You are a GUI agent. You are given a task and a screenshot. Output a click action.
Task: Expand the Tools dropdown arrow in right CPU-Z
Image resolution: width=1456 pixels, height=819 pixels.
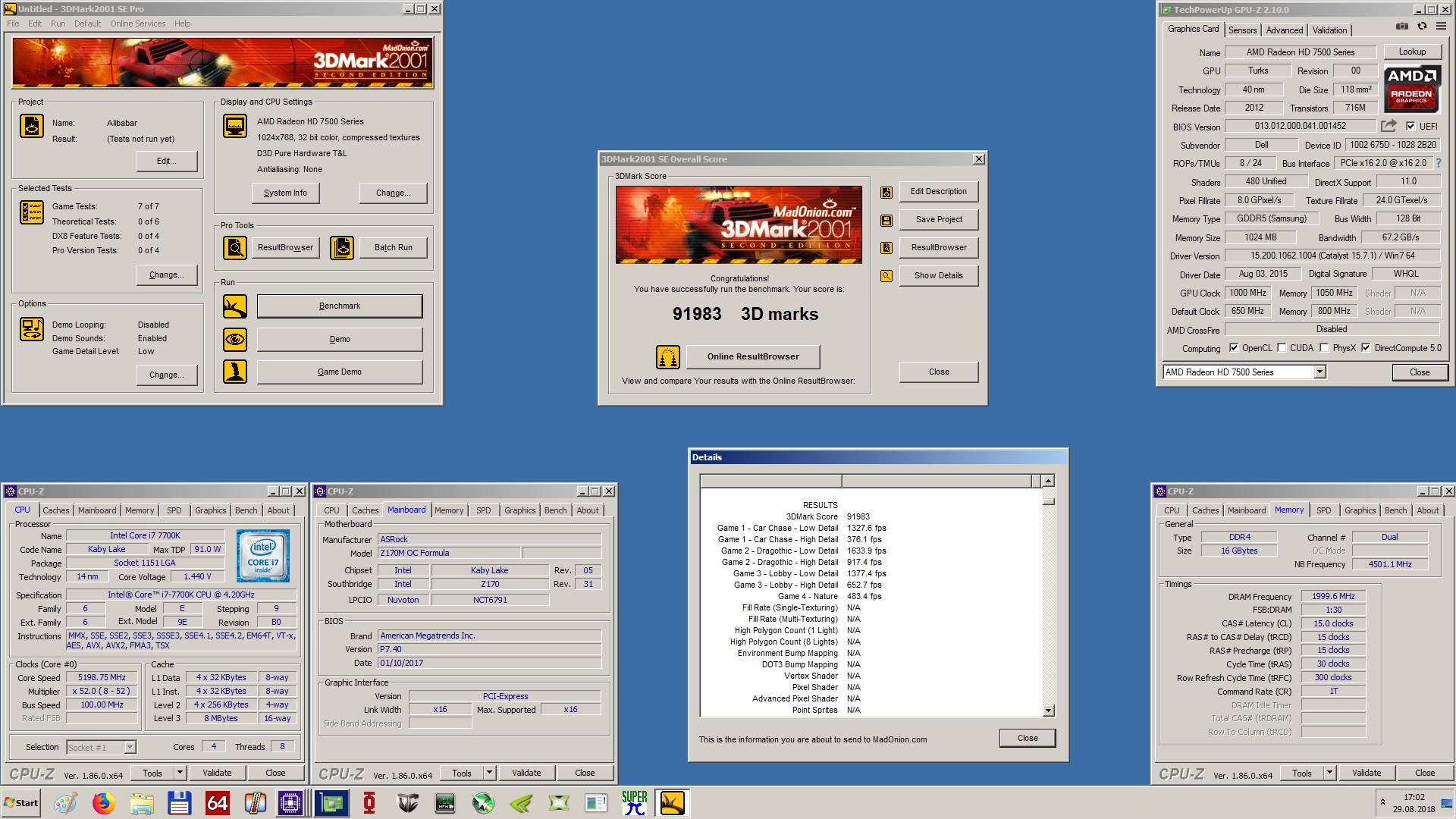(1330, 773)
